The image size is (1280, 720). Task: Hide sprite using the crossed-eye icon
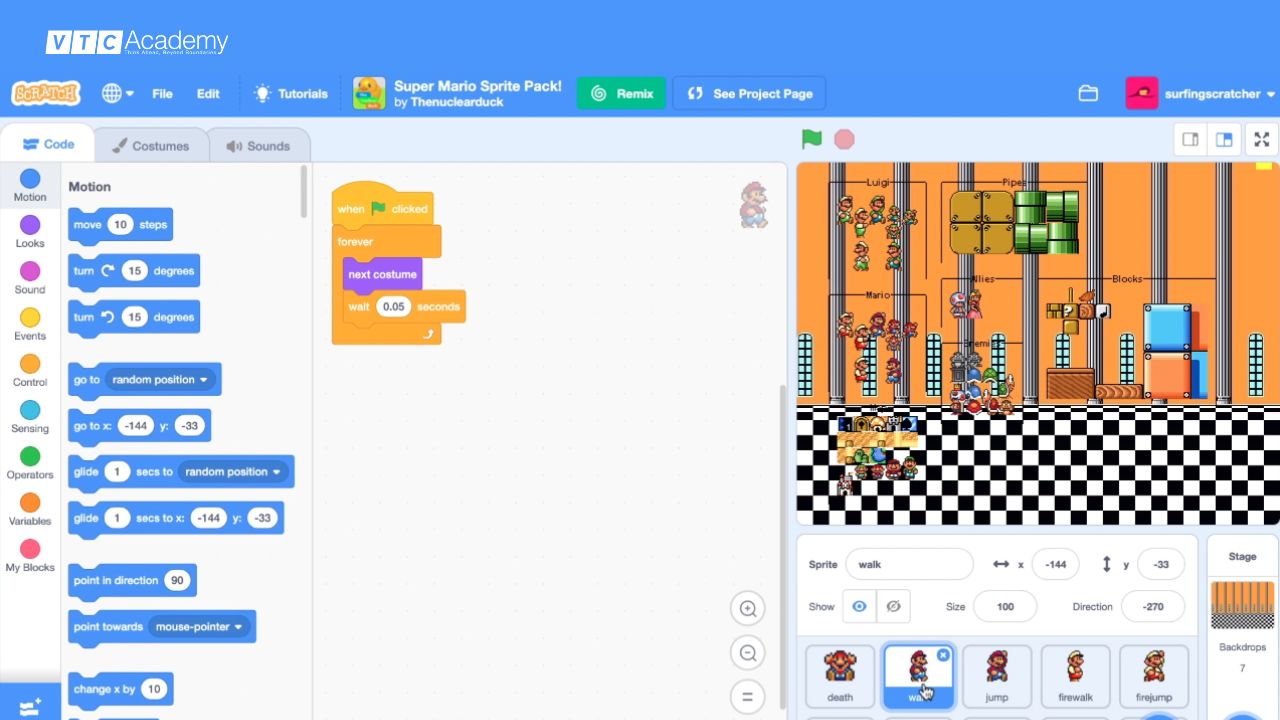point(893,606)
